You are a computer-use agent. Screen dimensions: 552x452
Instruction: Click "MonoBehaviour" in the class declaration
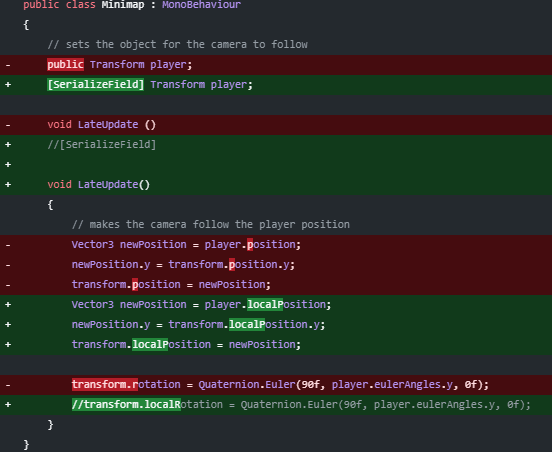(x=201, y=5)
